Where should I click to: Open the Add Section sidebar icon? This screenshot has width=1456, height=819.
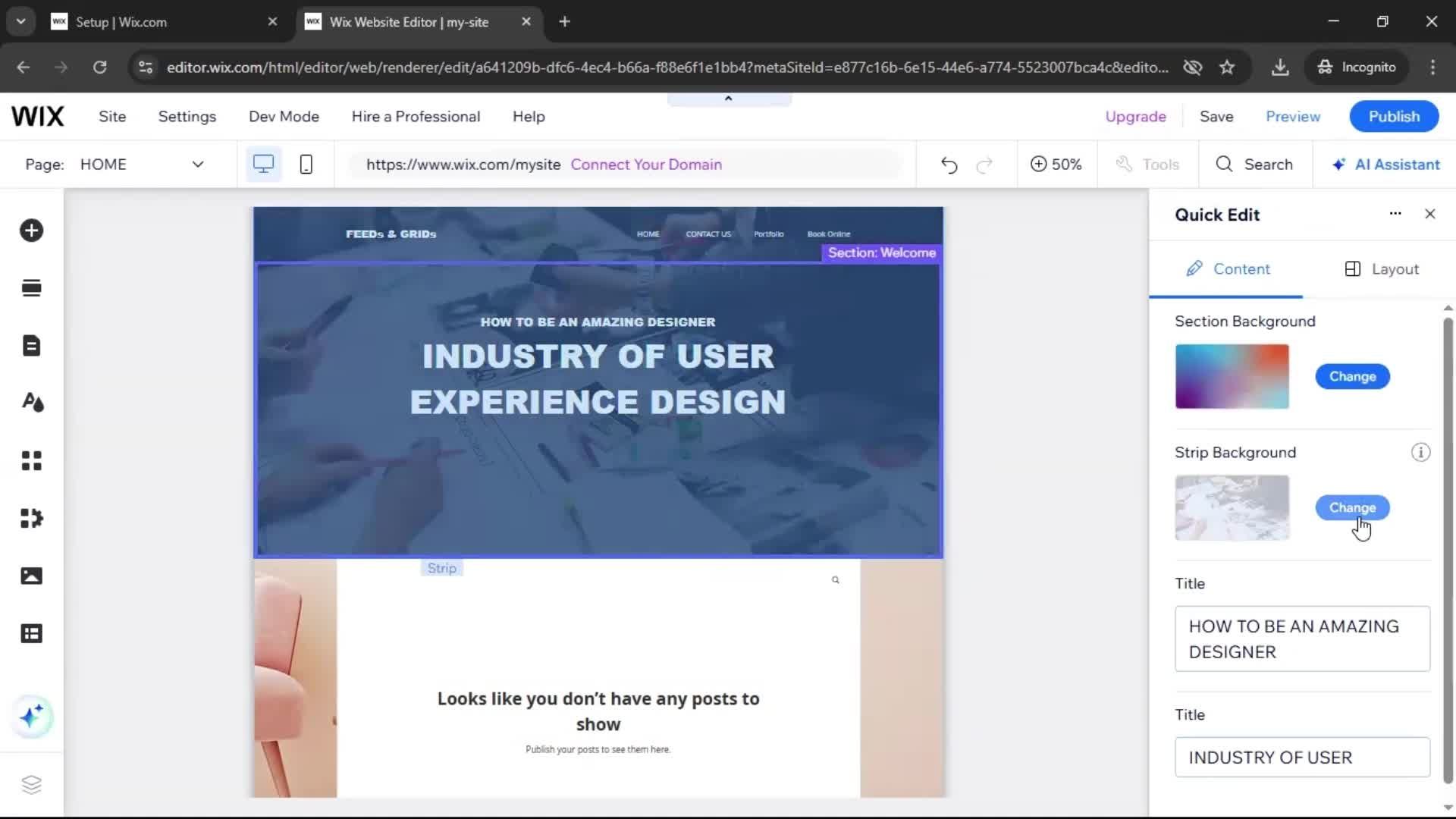pyautogui.click(x=31, y=288)
